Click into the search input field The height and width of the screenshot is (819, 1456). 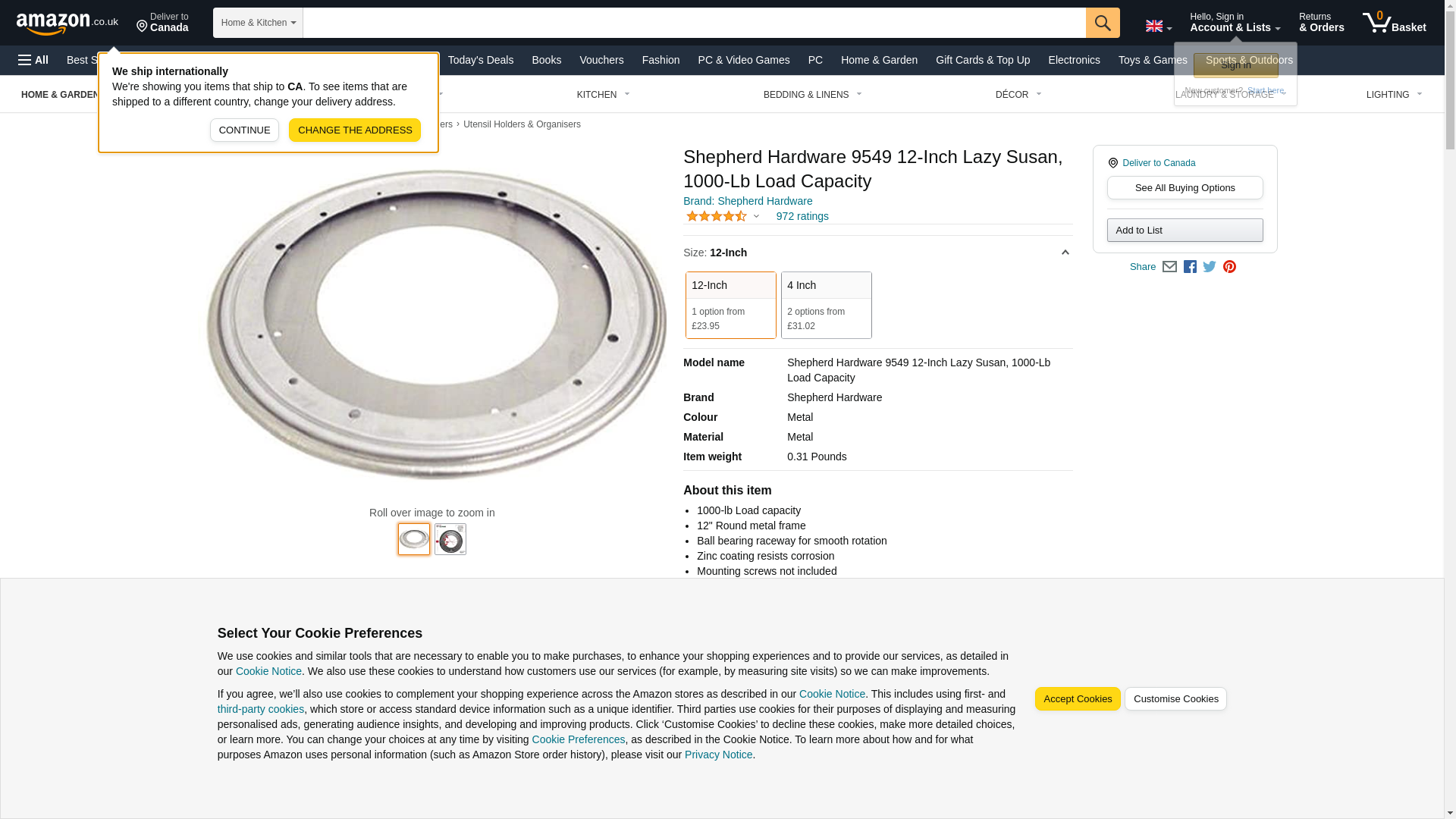coord(695,23)
